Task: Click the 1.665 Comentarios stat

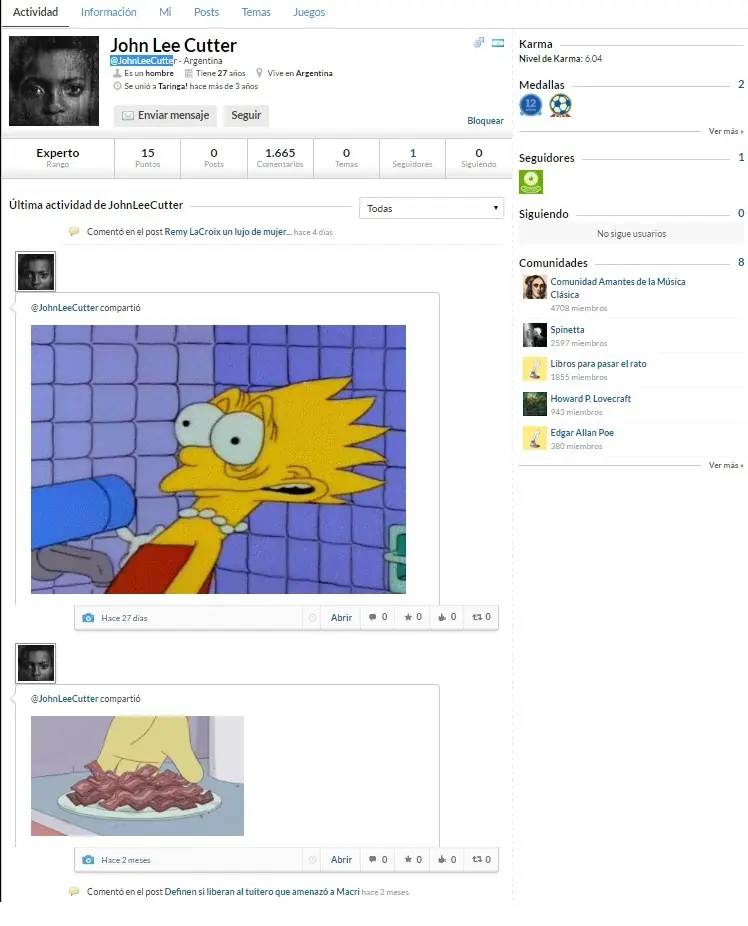Action: coord(280,158)
